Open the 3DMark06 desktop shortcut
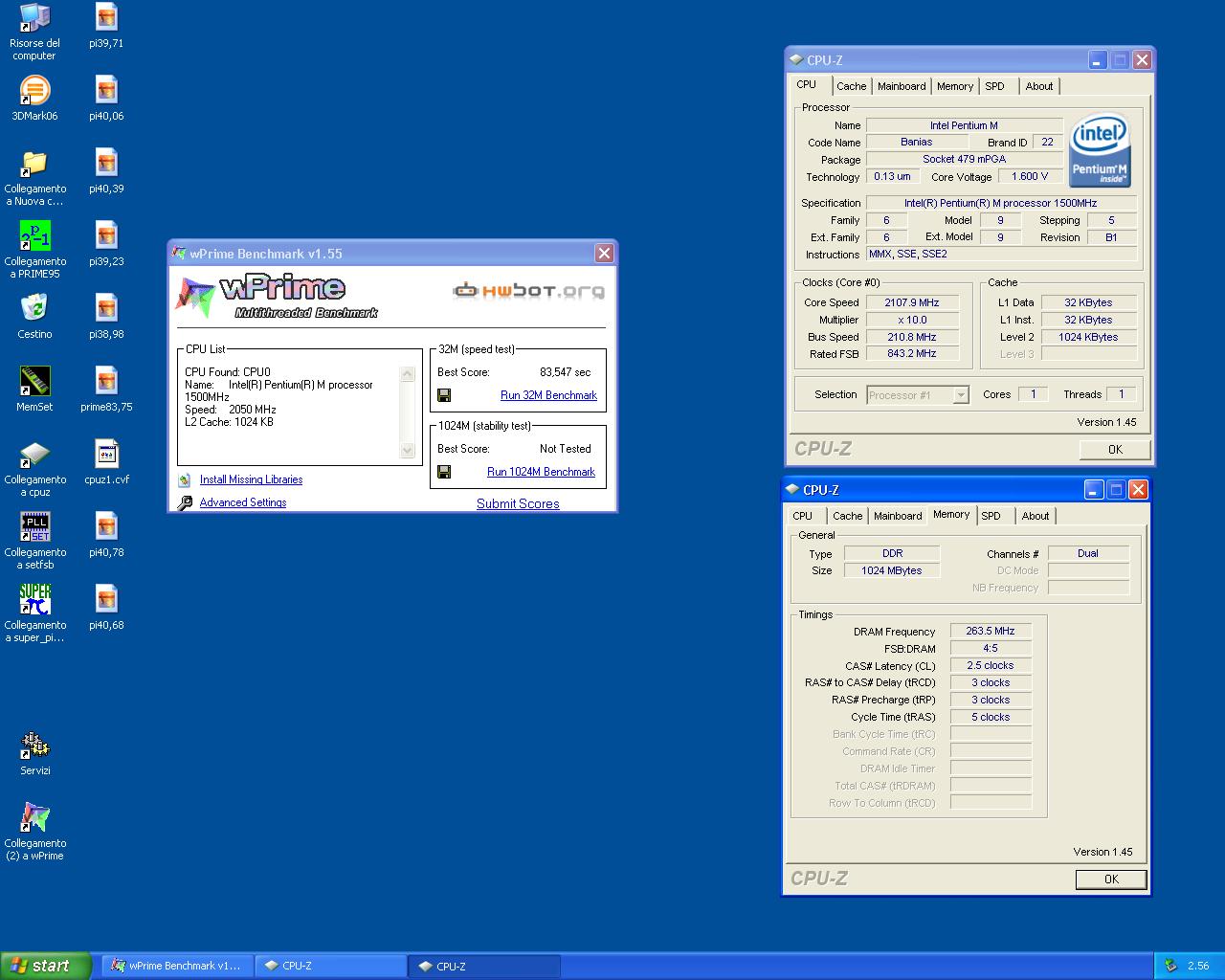This screenshot has height=980, width=1225. coord(34,90)
